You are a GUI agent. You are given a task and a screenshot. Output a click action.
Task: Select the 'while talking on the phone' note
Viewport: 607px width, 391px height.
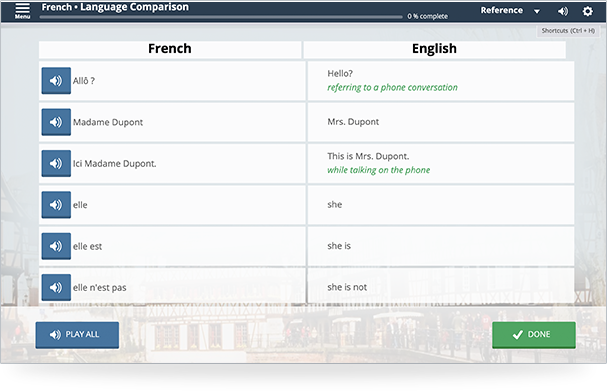pos(379,170)
